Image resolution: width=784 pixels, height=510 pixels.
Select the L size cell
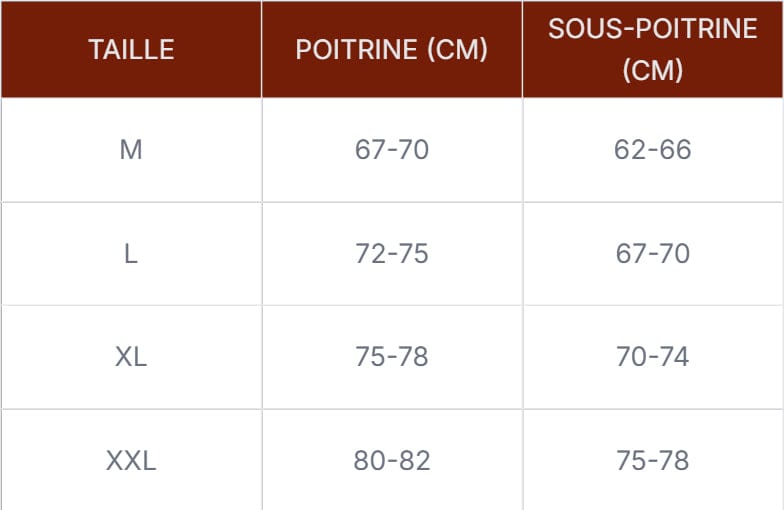coord(131,254)
